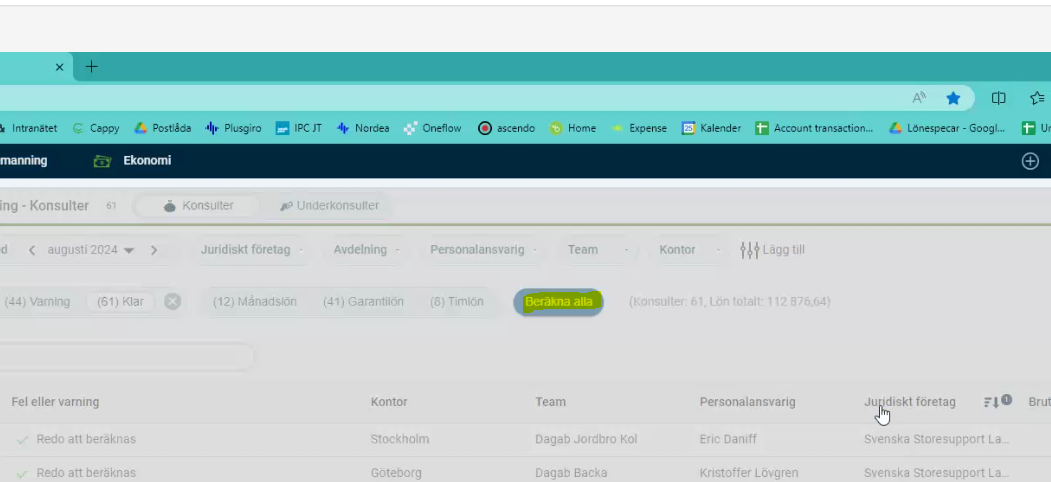Click the plus circle icon in navy header

coord(1029,161)
